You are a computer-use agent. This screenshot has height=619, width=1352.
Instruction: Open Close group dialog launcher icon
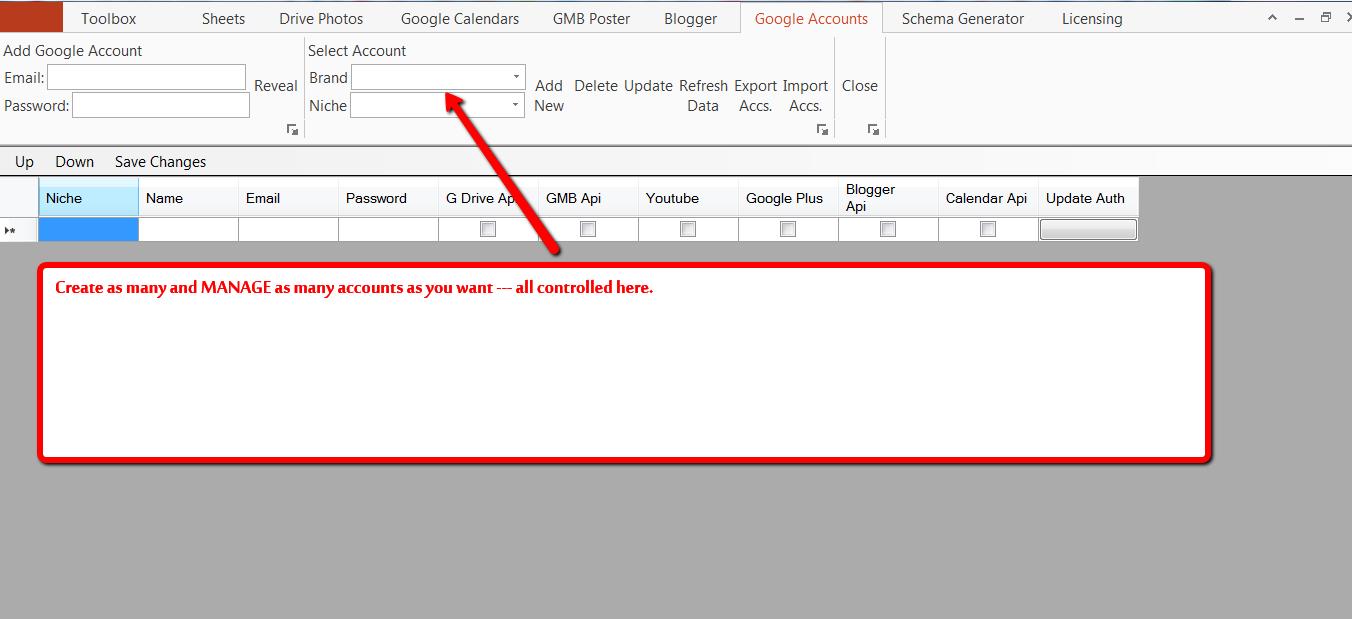point(873,130)
